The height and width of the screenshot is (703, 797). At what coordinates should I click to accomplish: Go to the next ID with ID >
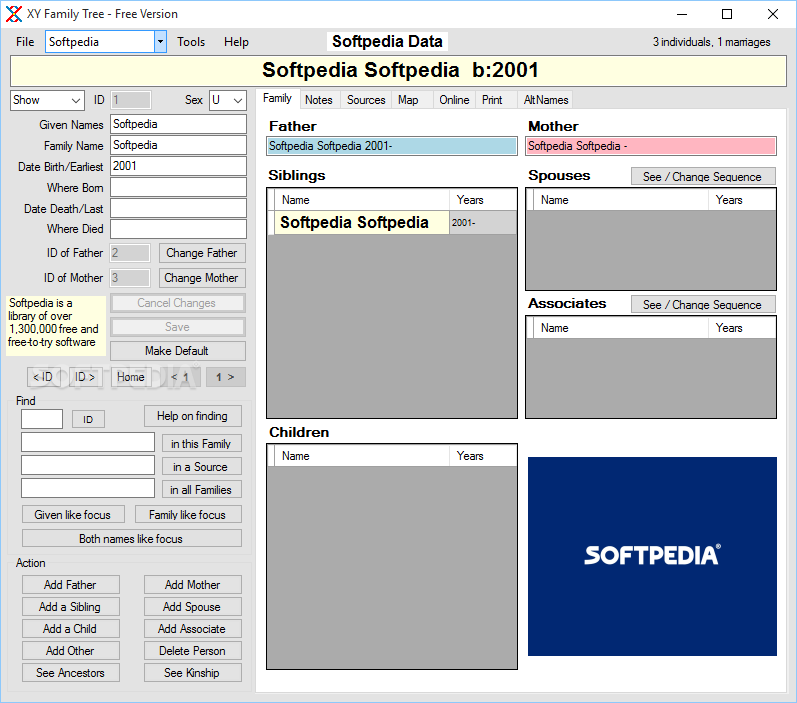[x=85, y=377]
